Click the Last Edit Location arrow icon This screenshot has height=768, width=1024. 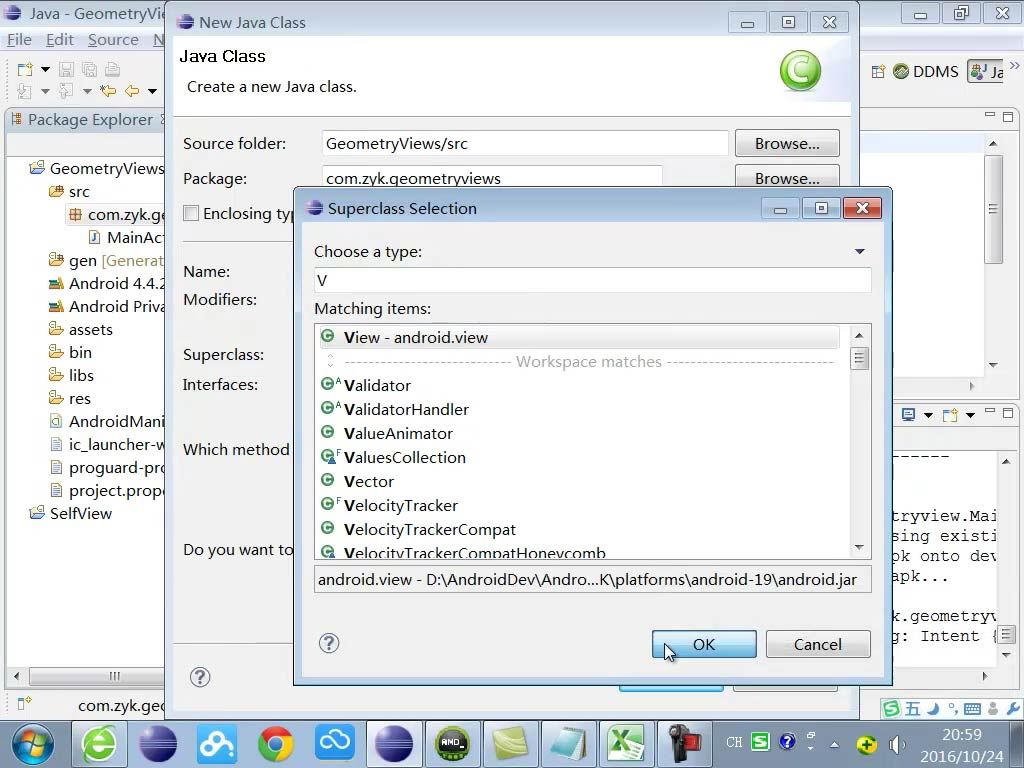pos(108,91)
